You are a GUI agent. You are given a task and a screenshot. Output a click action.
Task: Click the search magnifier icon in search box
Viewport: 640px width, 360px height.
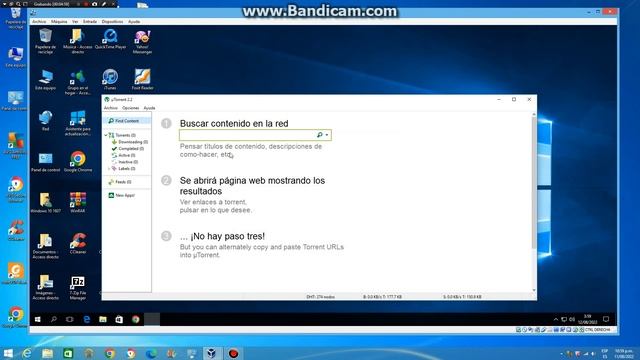click(320, 135)
